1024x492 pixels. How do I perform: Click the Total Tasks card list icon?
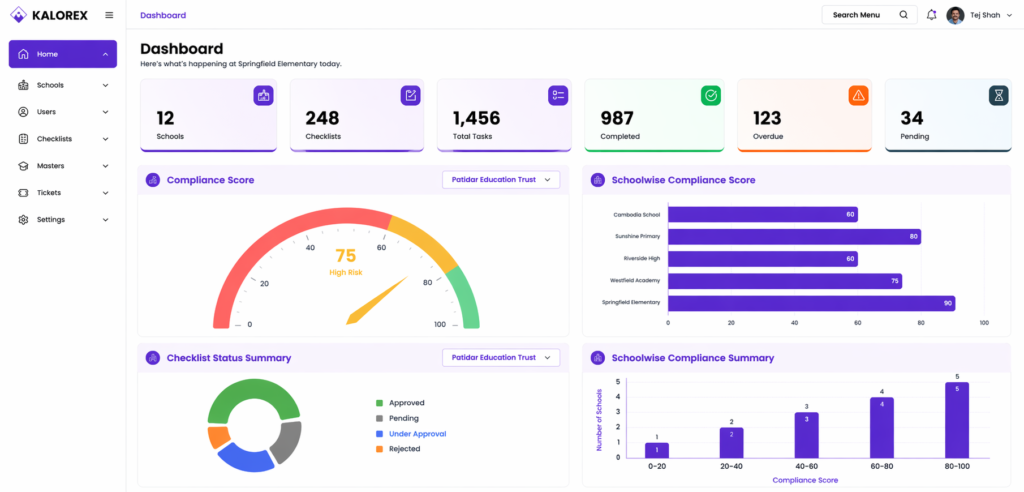pos(558,95)
